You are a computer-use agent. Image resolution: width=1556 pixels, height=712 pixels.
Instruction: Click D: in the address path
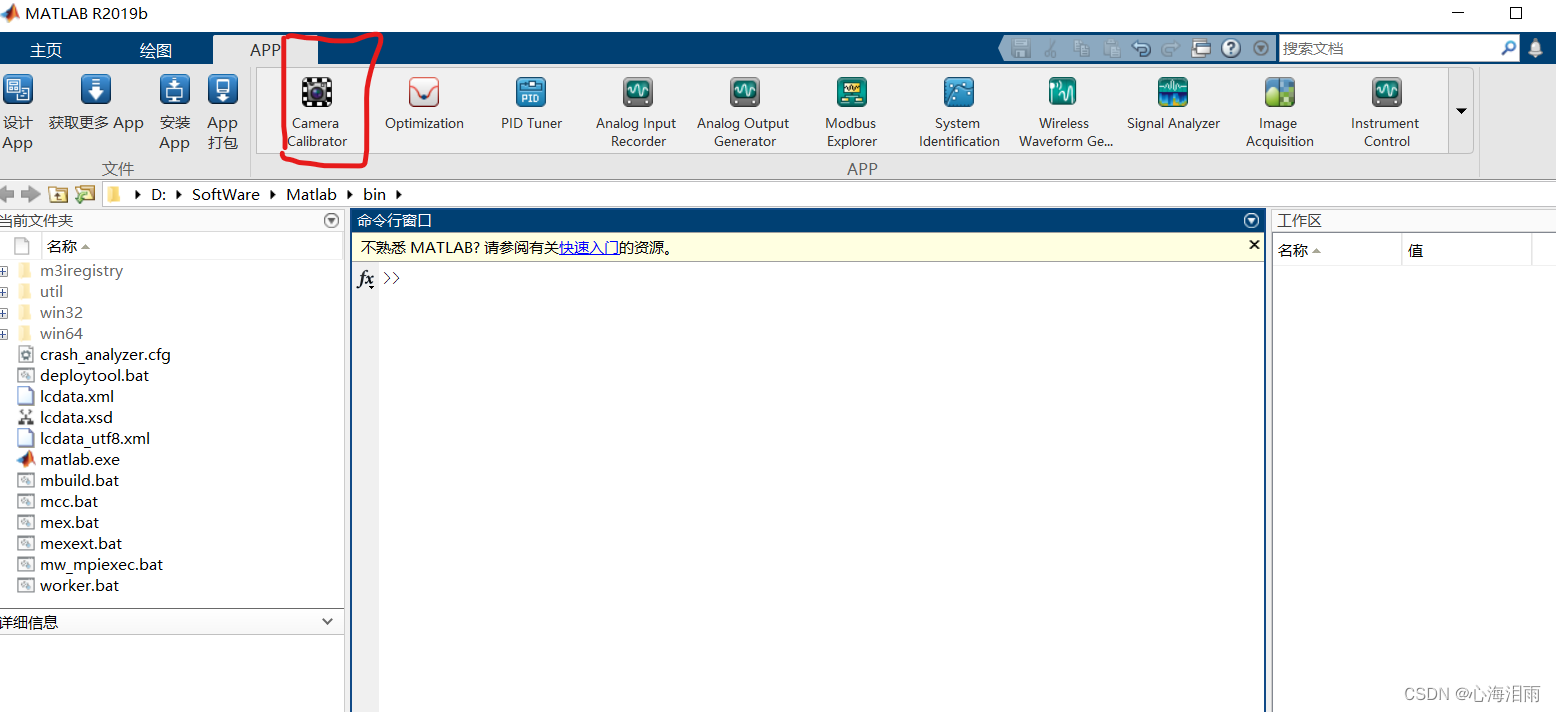[x=158, y=194]
